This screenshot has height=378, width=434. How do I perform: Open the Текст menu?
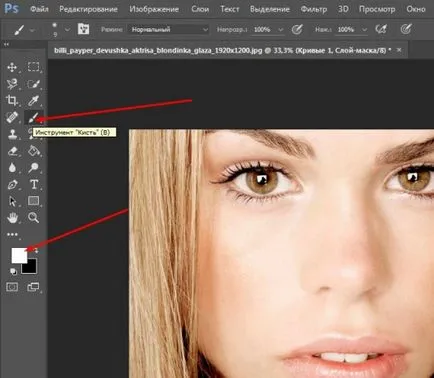coord(230,9)
